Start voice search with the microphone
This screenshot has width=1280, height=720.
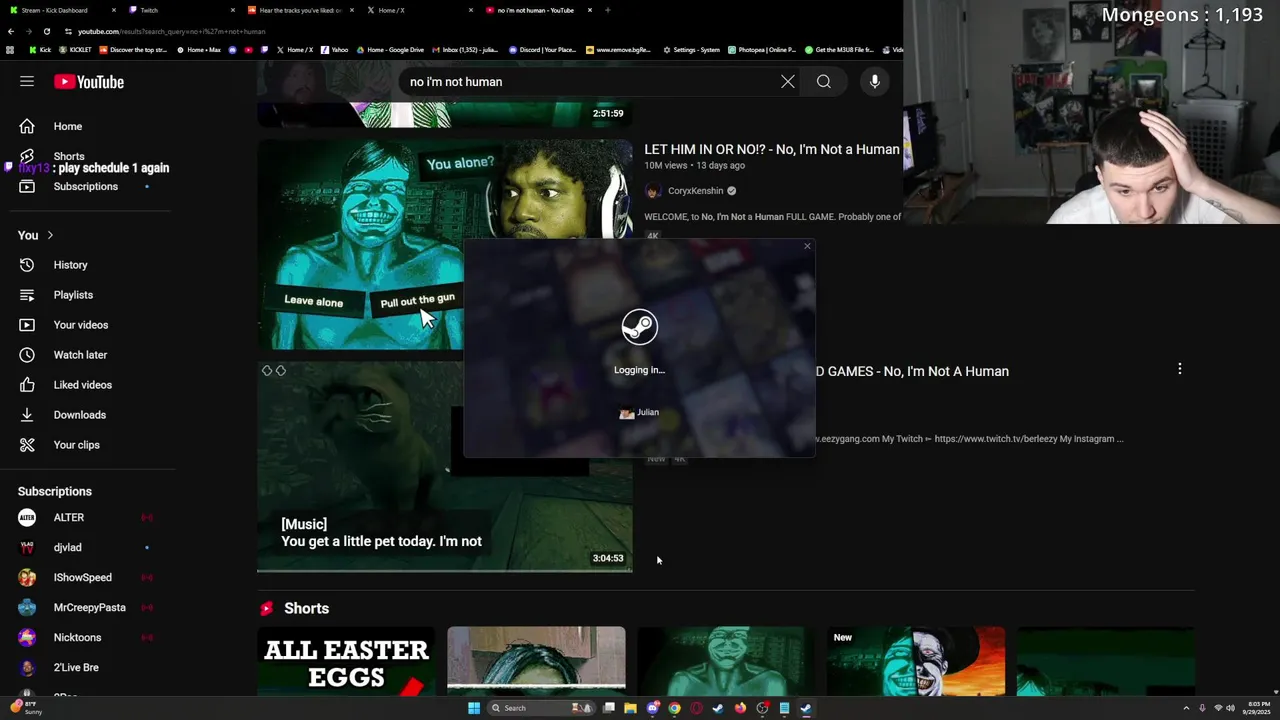coord(875,82)
